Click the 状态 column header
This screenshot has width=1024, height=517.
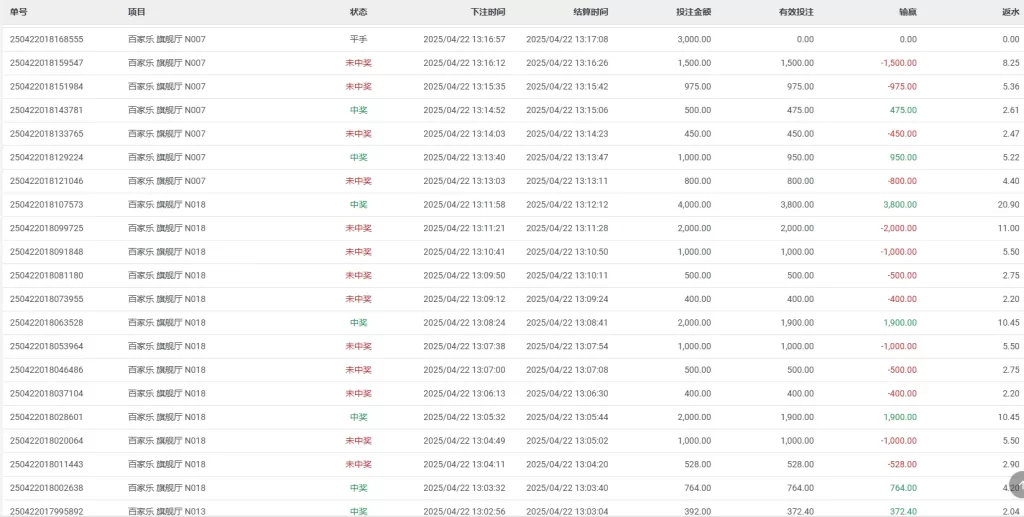[359, 12]
